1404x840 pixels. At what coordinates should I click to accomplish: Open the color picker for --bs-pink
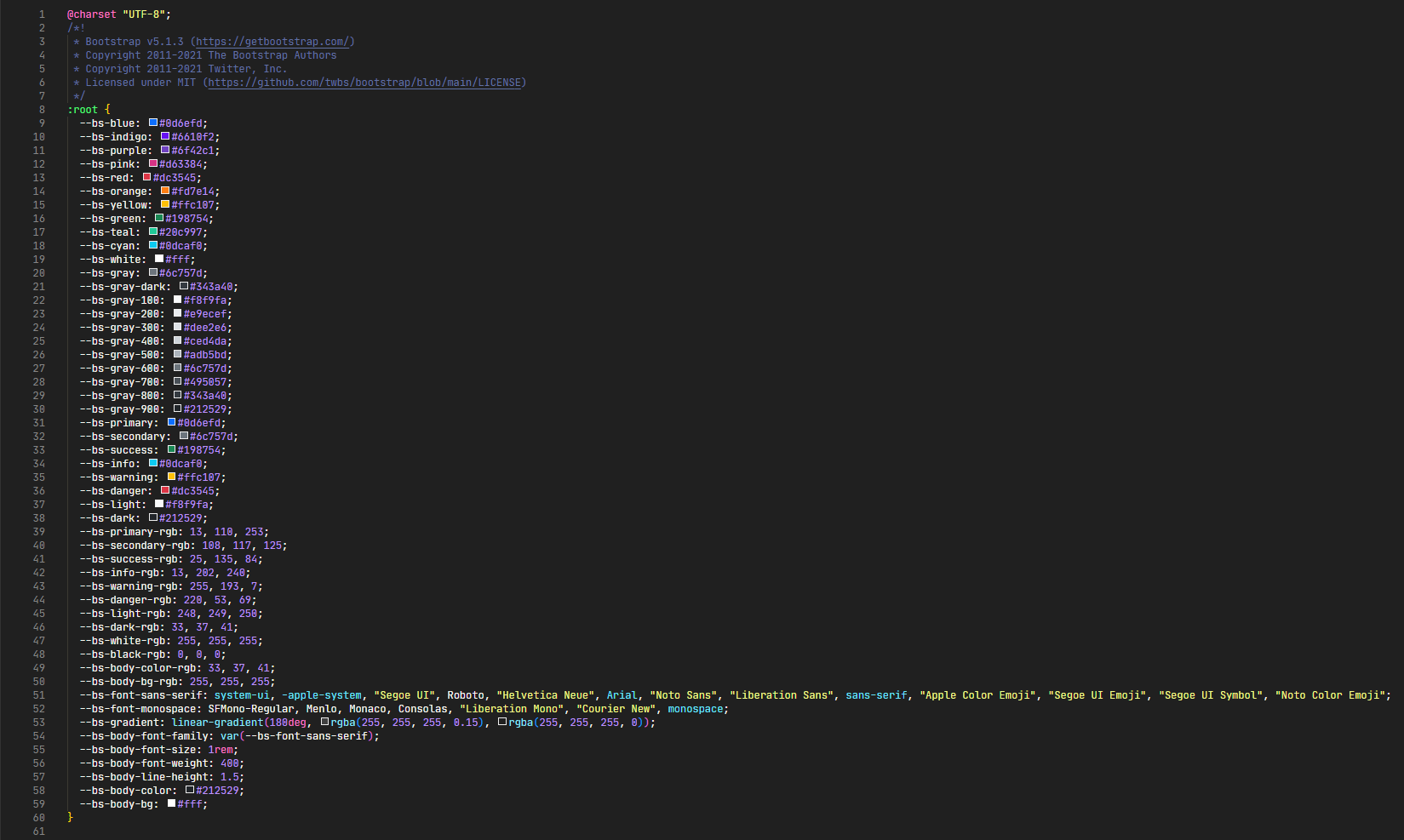click(153, 163)
